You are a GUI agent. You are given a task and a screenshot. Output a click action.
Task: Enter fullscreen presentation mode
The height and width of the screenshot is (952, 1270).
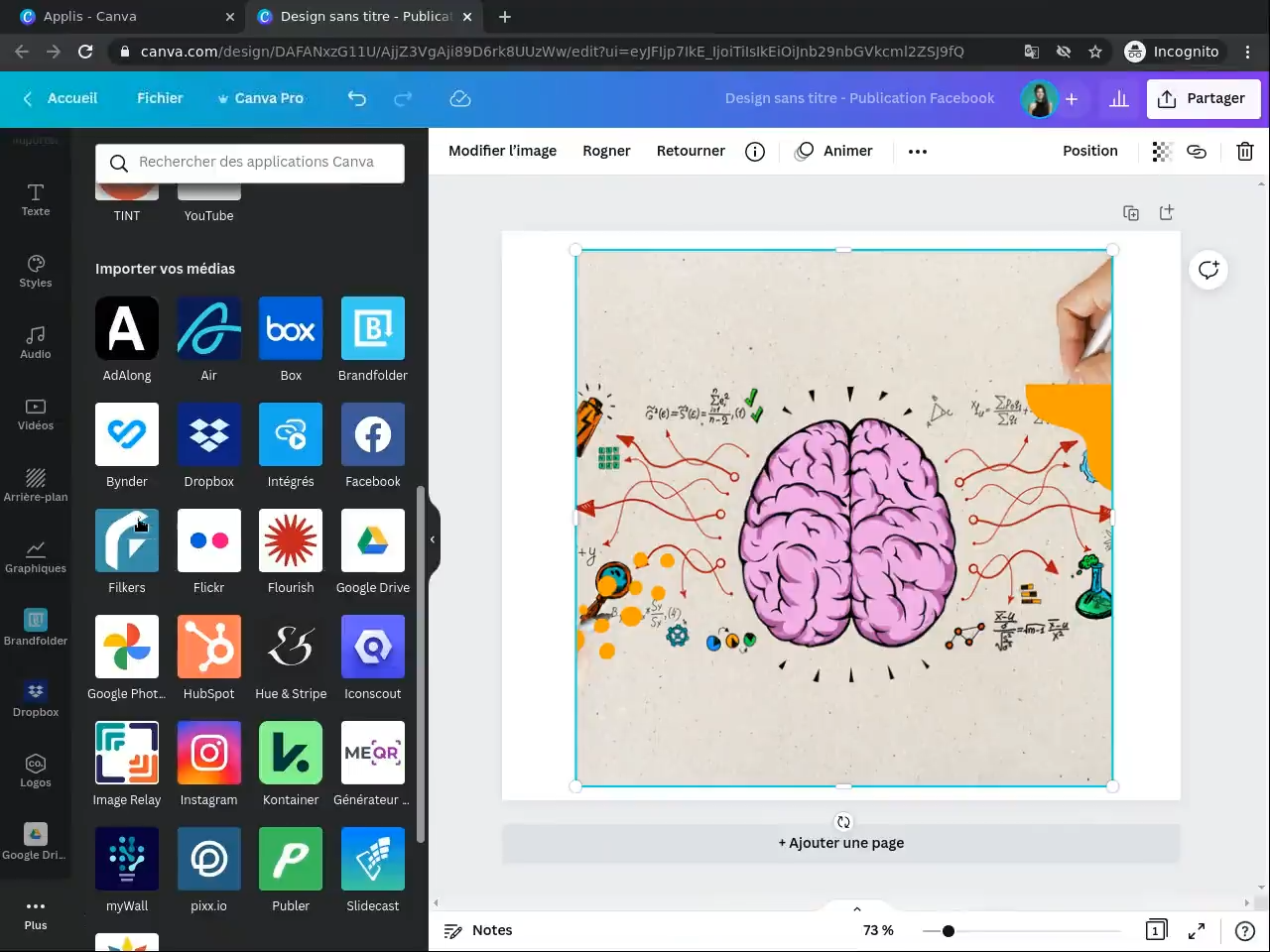pyautogui.click(x=1197, y=930)
